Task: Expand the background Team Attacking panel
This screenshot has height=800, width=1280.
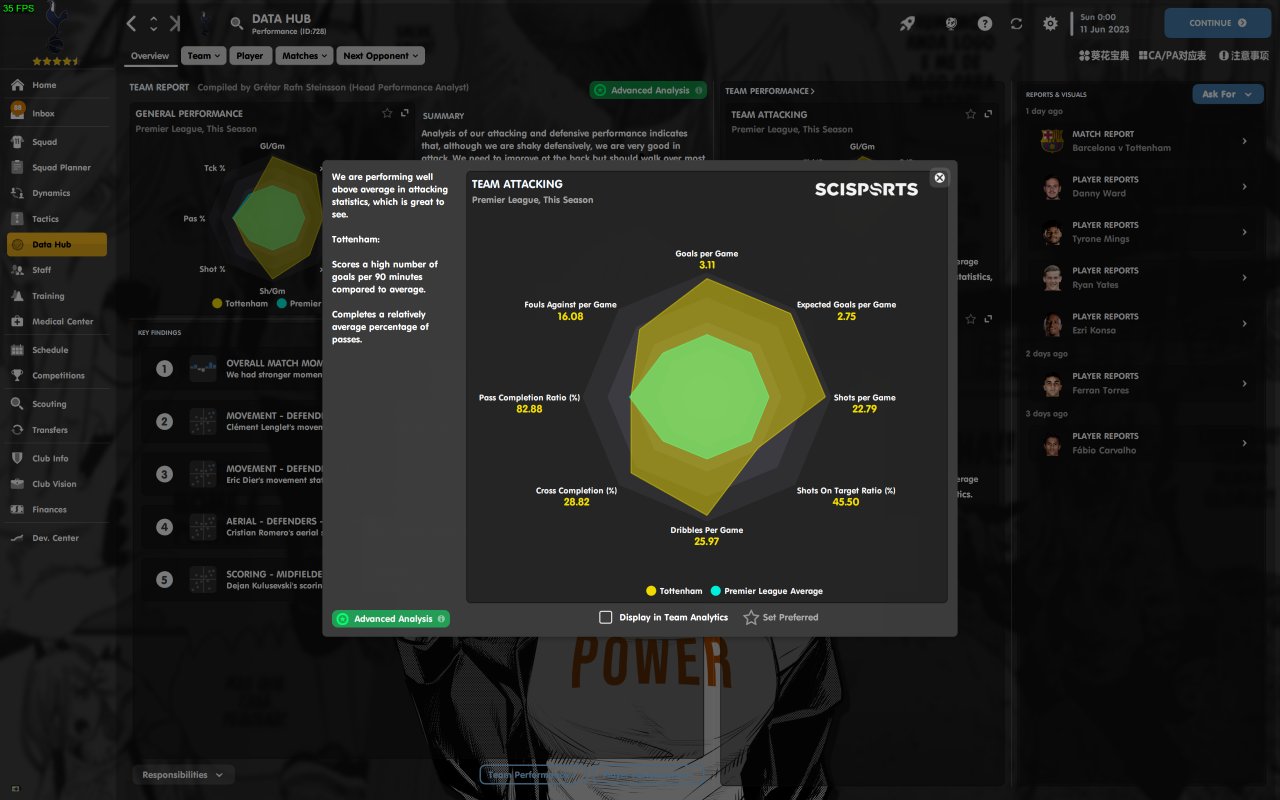Action: (x=987, y=115)
